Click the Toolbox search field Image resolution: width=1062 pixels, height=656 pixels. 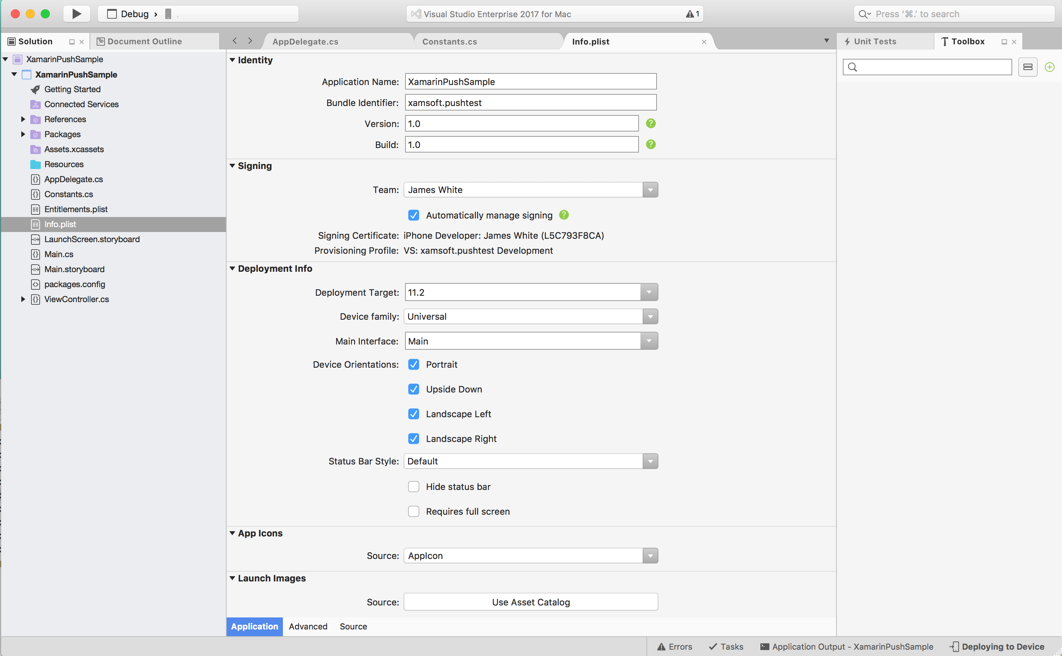click(927, 67)
